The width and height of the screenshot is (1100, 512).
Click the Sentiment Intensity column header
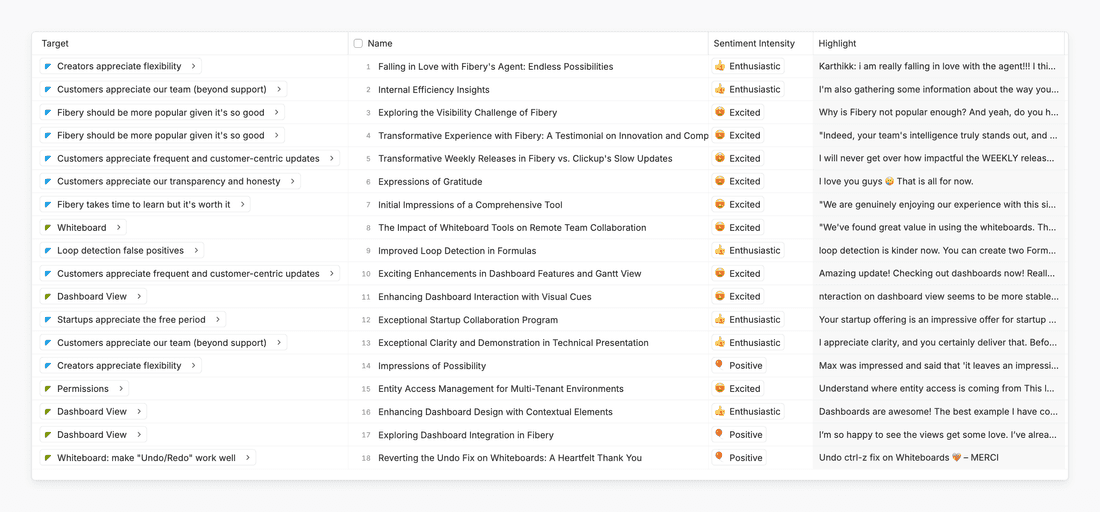tap(754, 44)
